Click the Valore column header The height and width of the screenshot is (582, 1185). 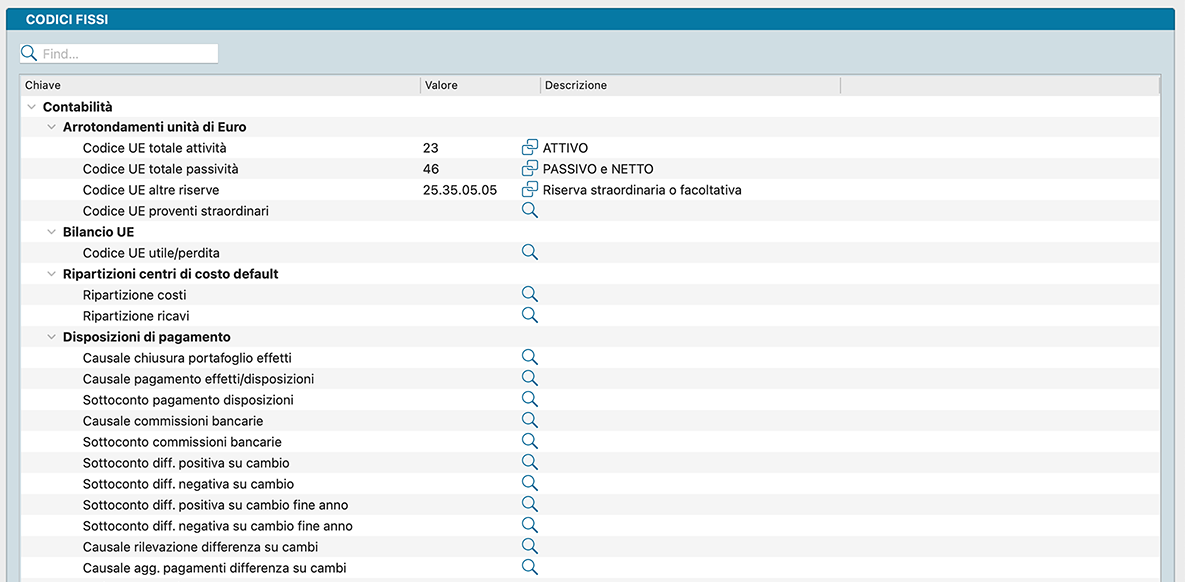pos(480,86)
